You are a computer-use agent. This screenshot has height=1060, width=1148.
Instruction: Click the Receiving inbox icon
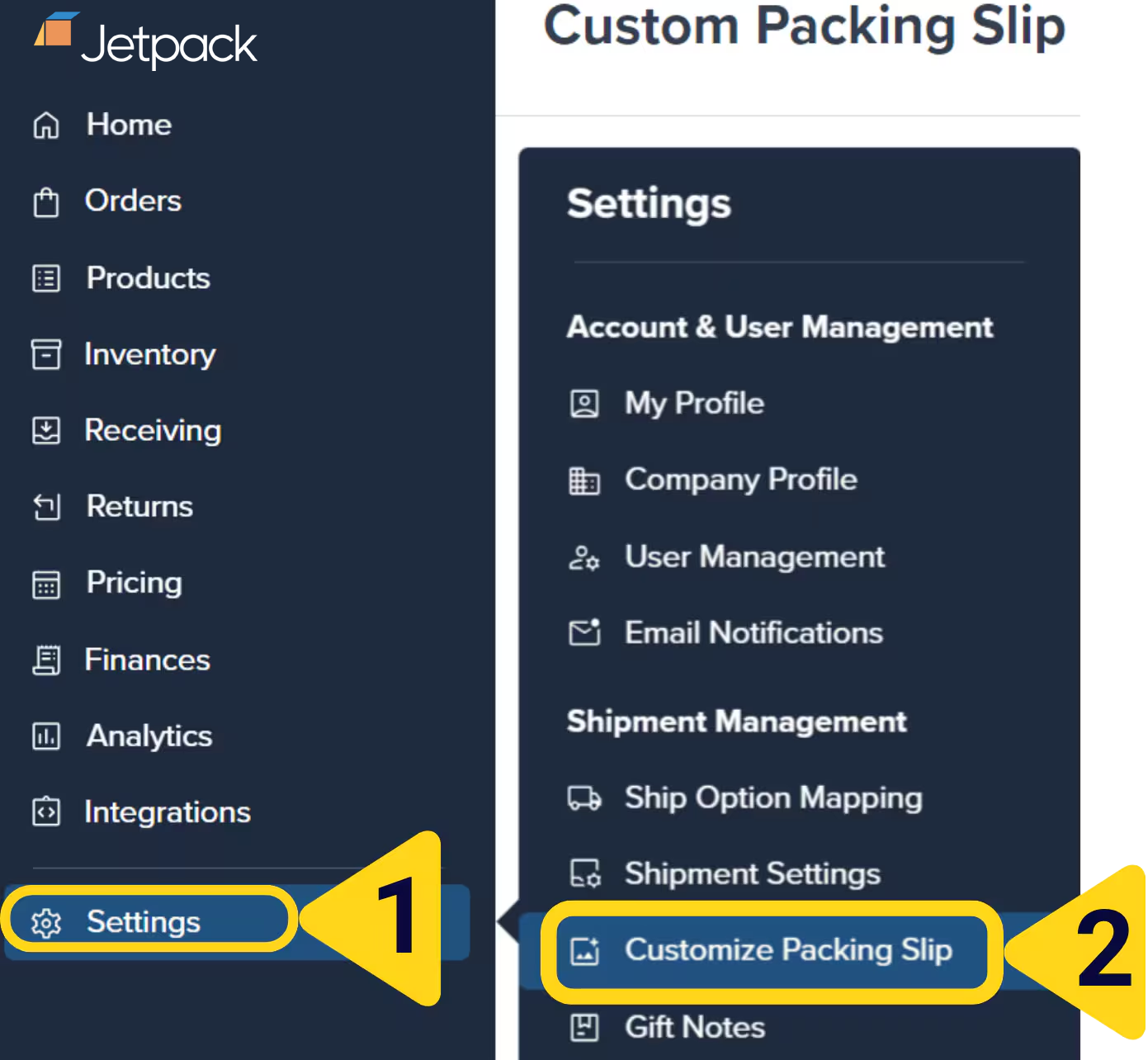tap(45, 431)
